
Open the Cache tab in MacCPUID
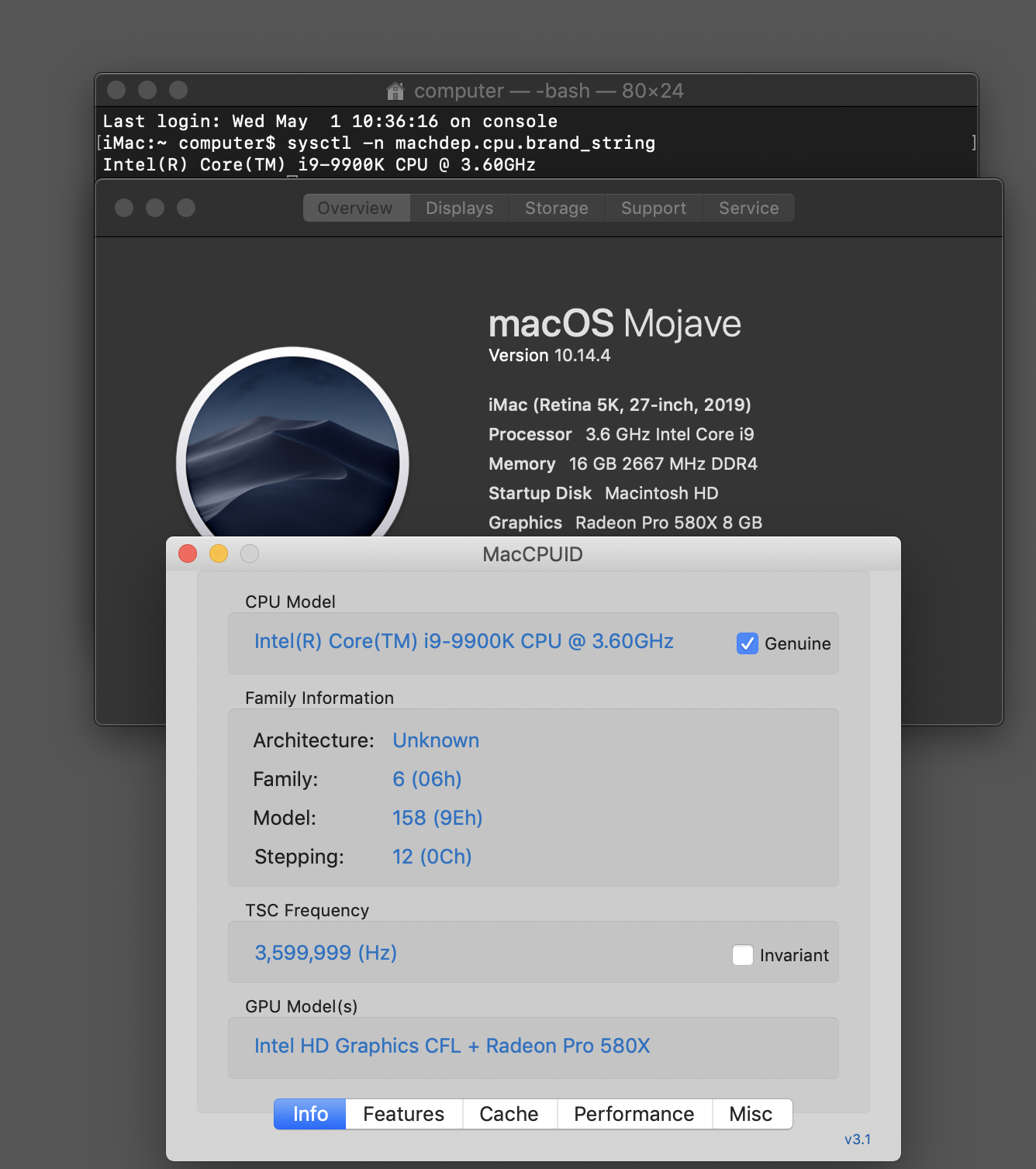(x=509, y=1114)
